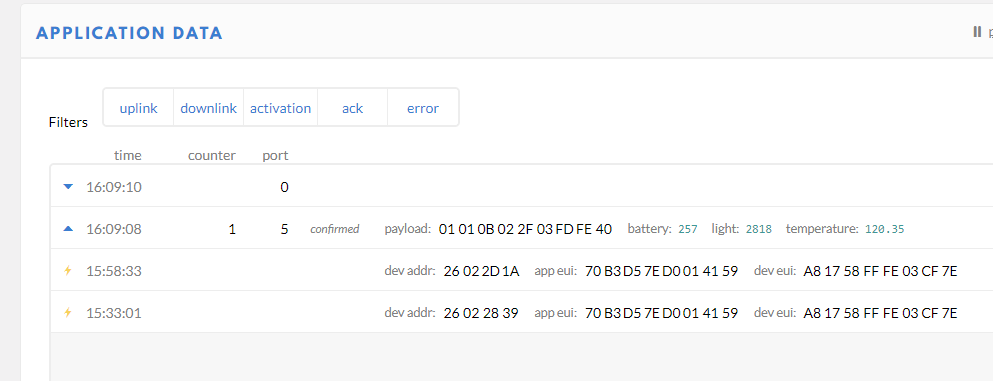Click the uplink arrow icon at 16:09:08
The width and height of the screenshot is (993, 381).
point(68,228)
